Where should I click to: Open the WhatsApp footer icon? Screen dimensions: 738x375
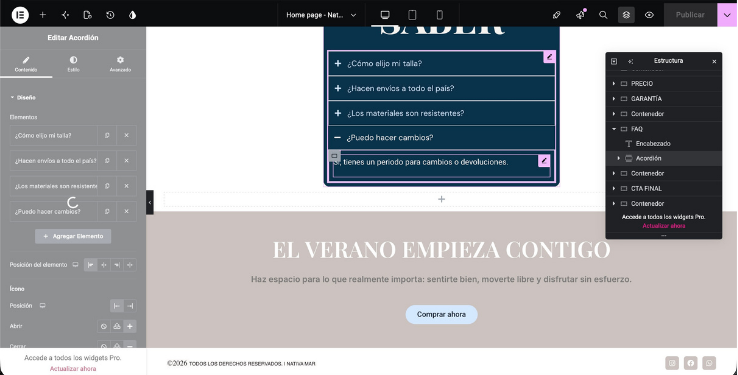709,363
